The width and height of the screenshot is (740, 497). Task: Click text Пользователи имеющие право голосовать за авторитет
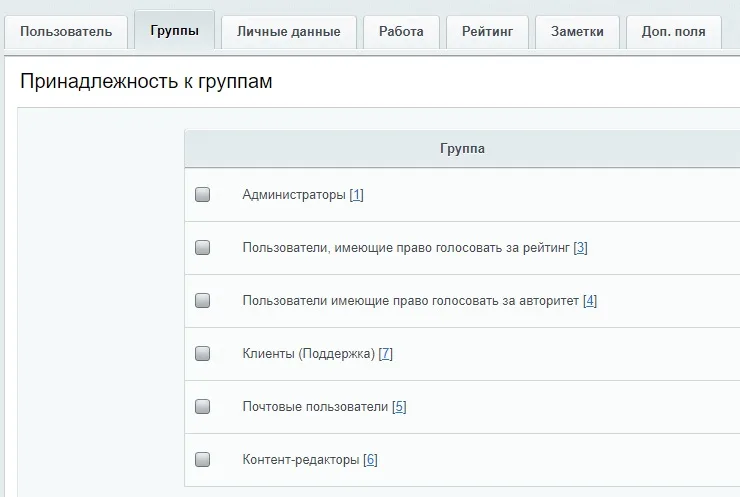pyautogui.click(x=411, y=301)
